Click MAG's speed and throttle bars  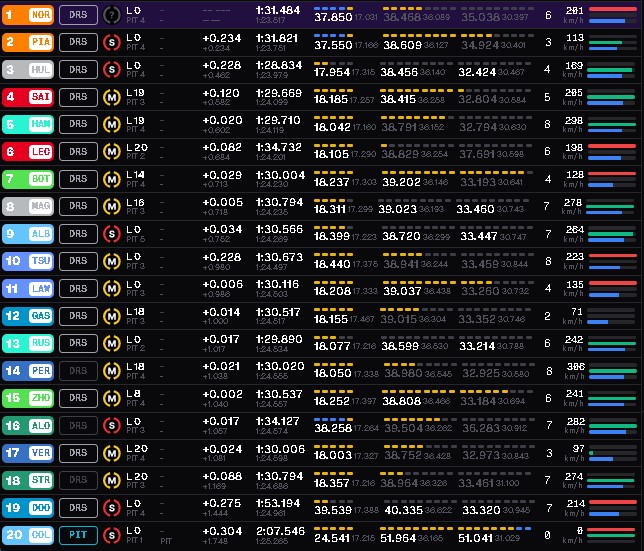pos(613,207)
